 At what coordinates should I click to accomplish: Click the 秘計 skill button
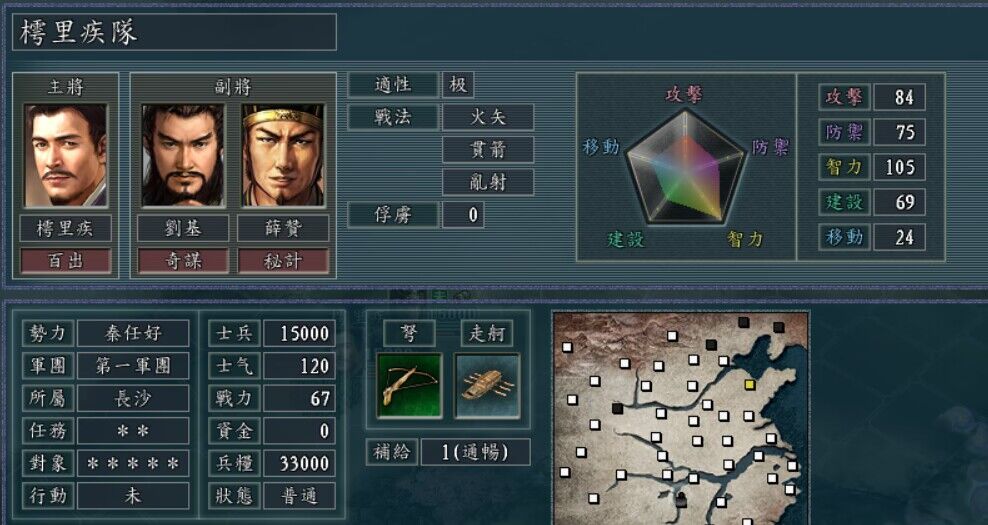(x=283, y=261)
